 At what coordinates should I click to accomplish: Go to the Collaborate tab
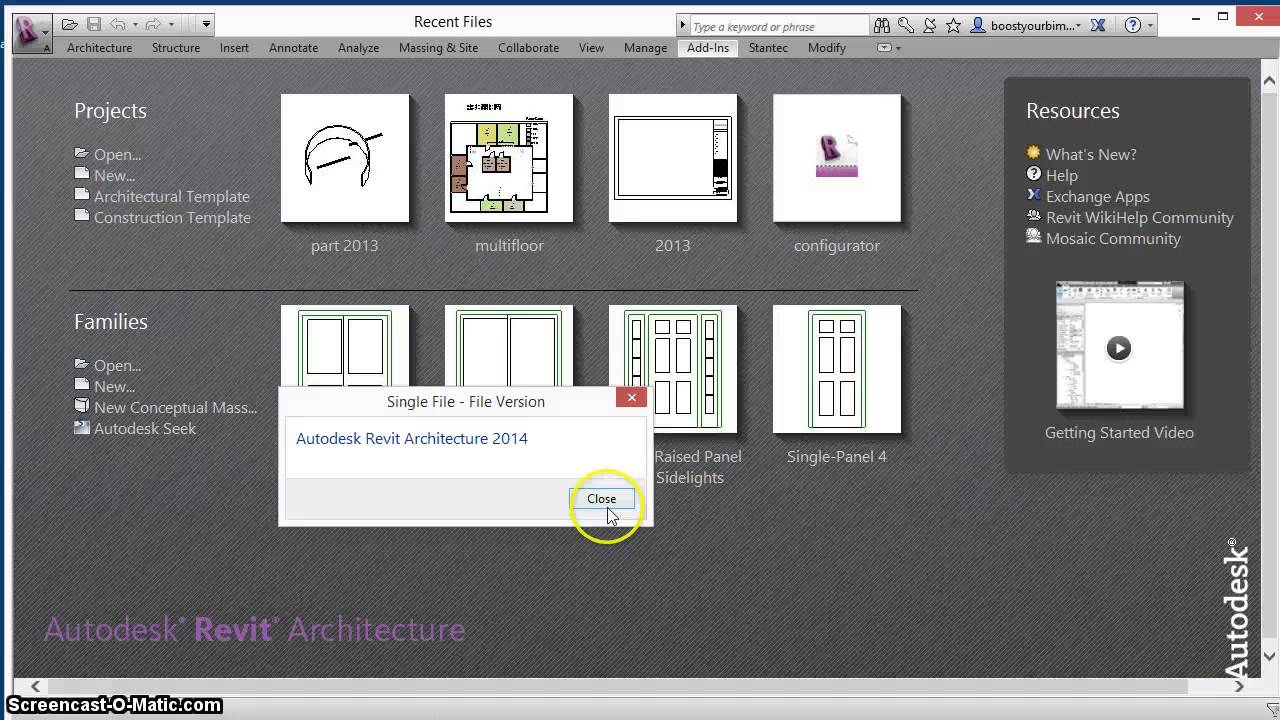(x=528, y=47)
